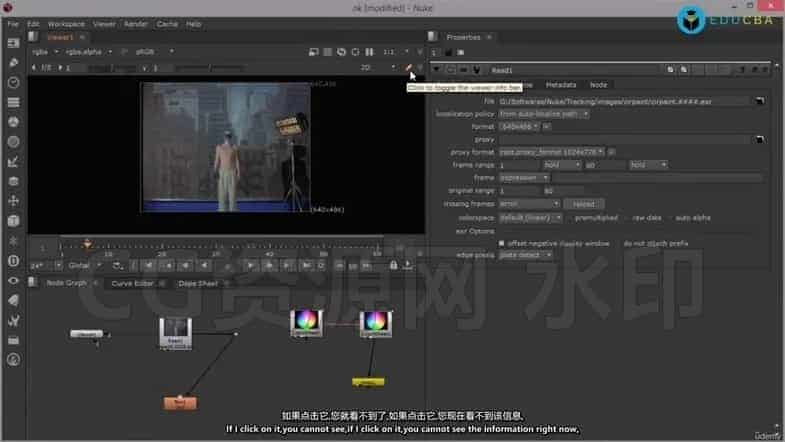
Task: Open the Other nodes icon
Action: (x=14, y=340)
